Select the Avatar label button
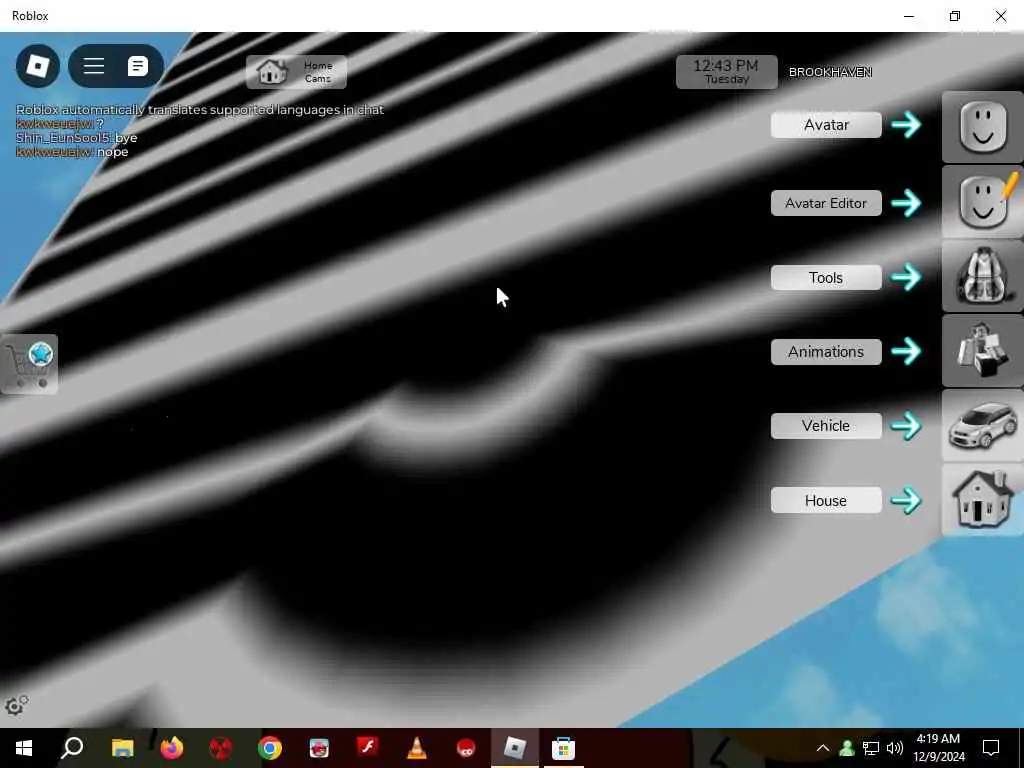Viewport: 1024px width, 768px height. (x=826, y=125)
